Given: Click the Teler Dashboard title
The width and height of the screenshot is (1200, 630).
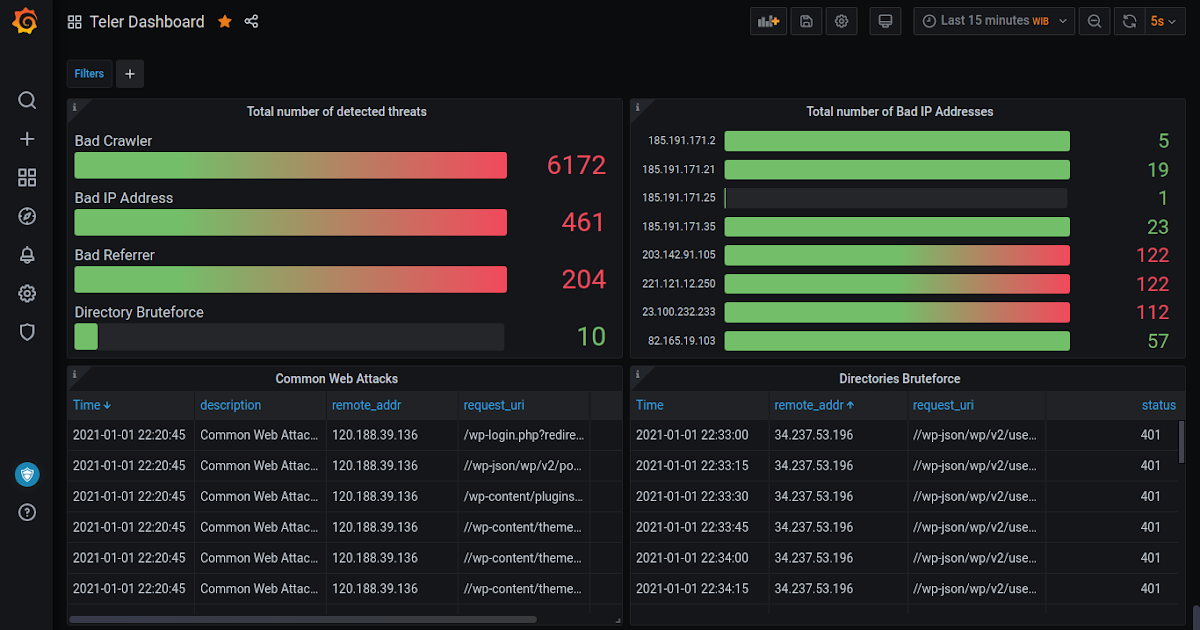Looking at the screenshot, I should point(147,21).
